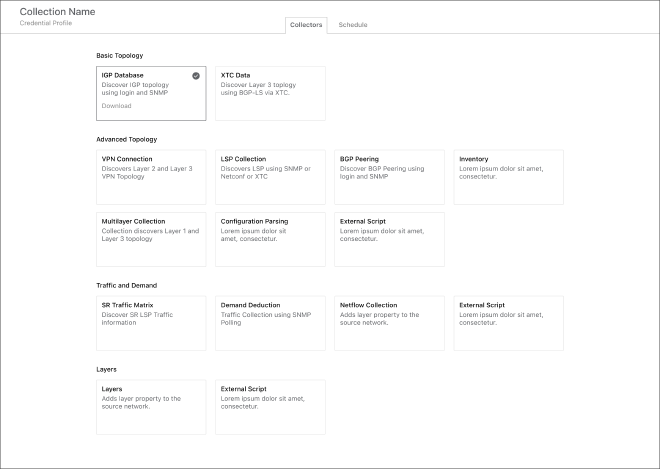Select the Inventory collector card

pyautogui.click(x=508, y=177)
